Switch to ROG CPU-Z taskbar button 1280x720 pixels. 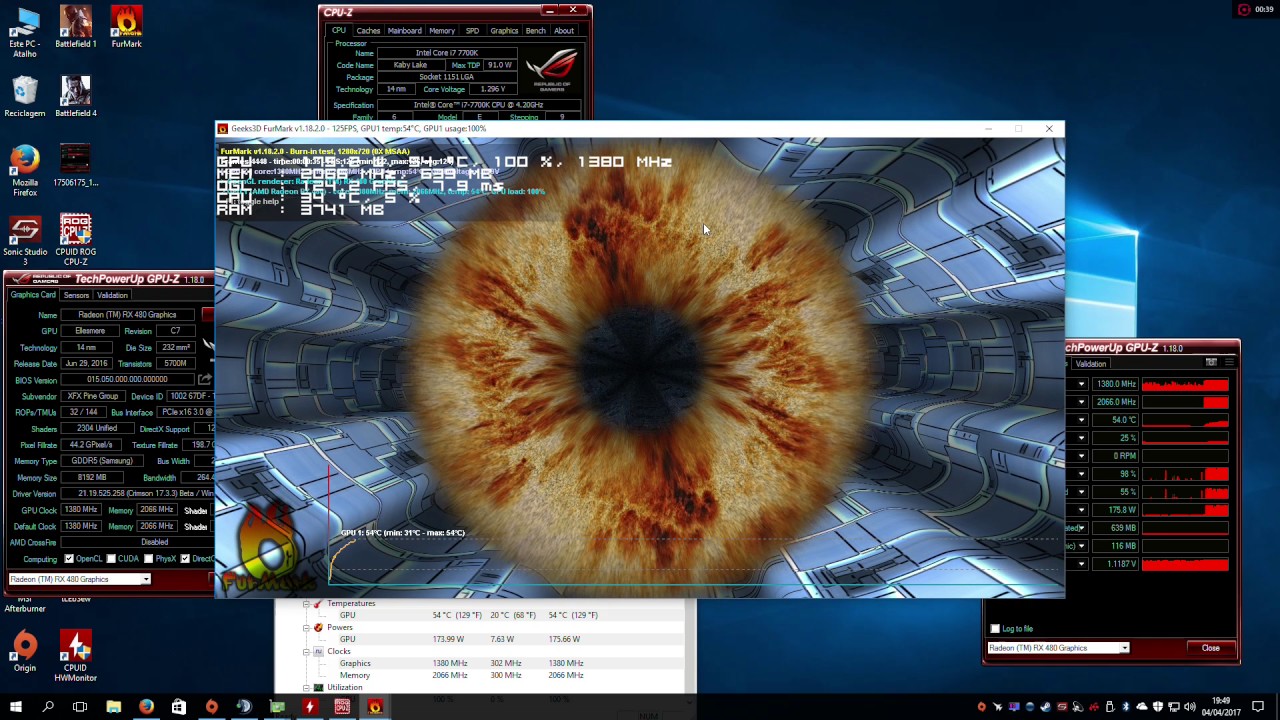point(342,707)
